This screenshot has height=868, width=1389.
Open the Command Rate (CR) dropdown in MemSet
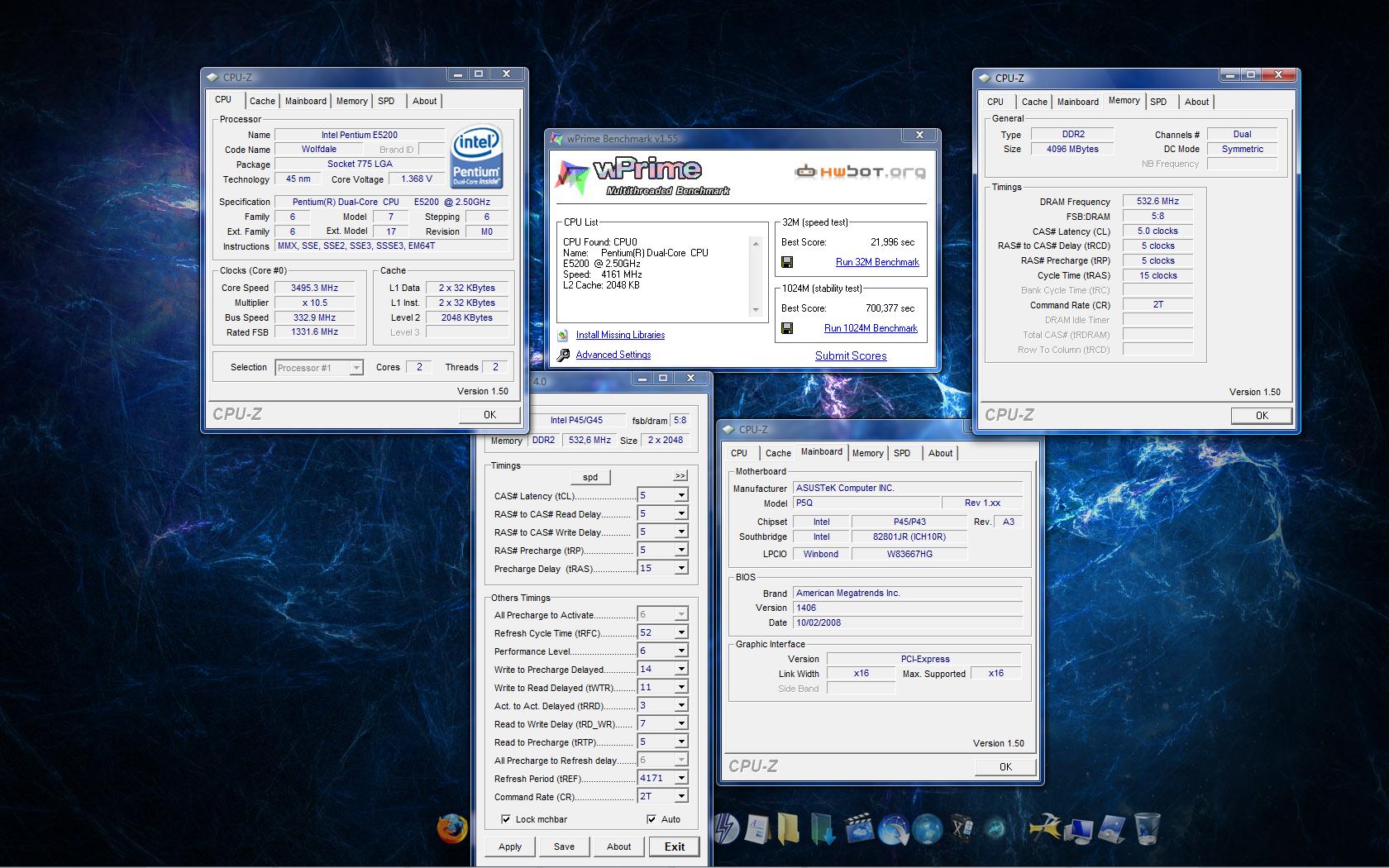click(681, 797)
